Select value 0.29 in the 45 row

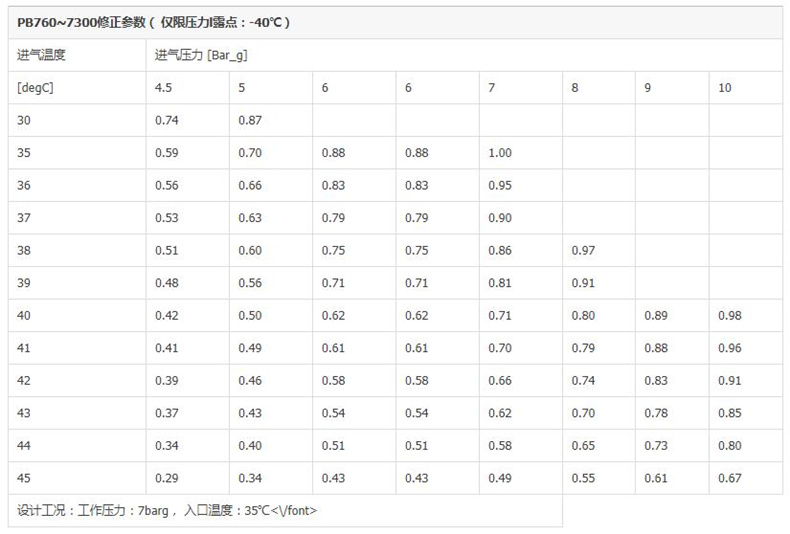tap(167, 478)
